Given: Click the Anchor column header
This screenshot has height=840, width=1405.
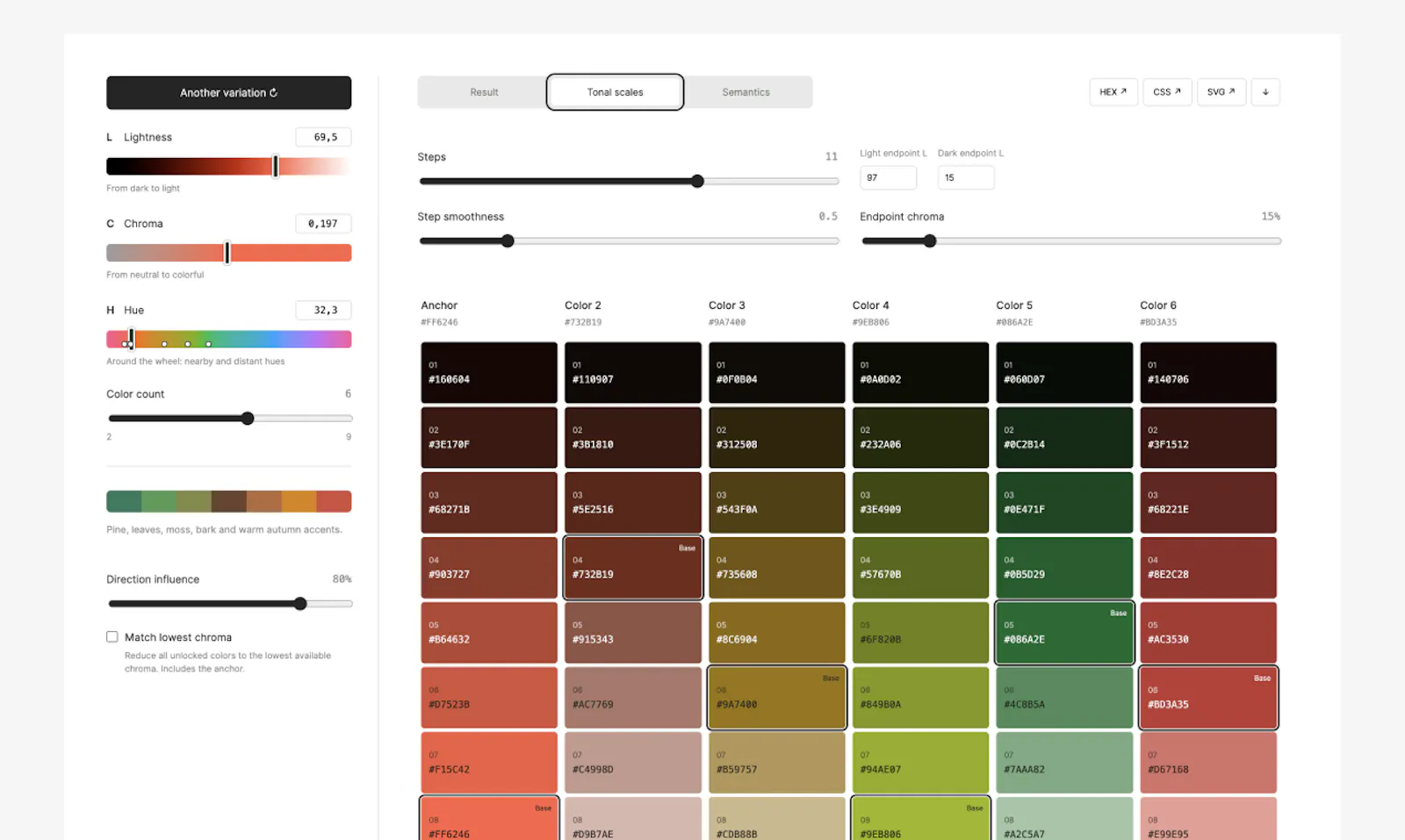Looking at the screenshot, I should (439, 305).
